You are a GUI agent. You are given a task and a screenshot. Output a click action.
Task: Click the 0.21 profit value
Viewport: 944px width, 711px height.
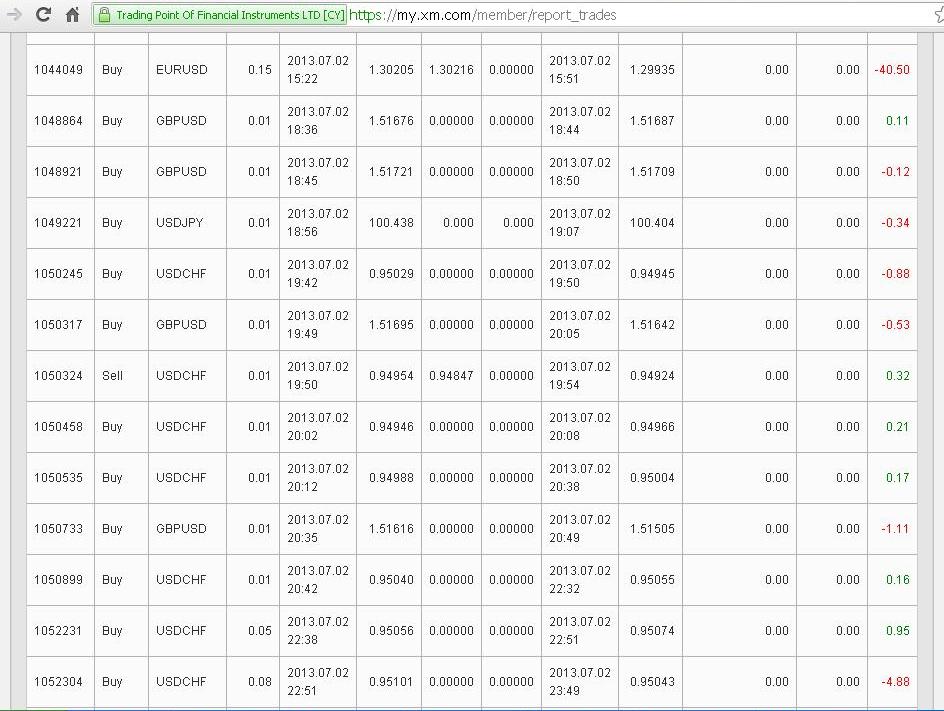coord(897,427)
